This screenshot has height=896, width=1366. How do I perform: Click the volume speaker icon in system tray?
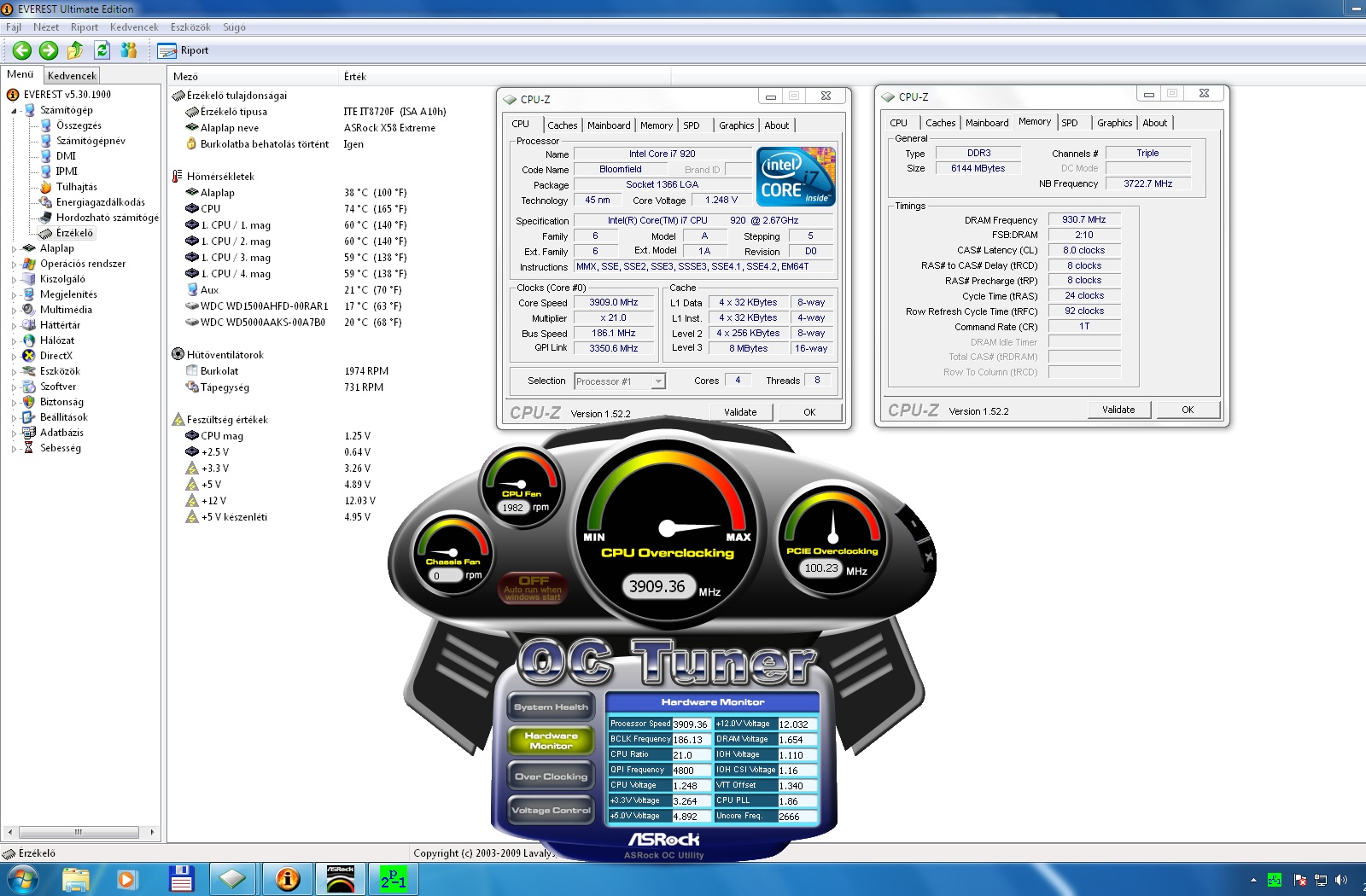click(x=1341, y=880)
